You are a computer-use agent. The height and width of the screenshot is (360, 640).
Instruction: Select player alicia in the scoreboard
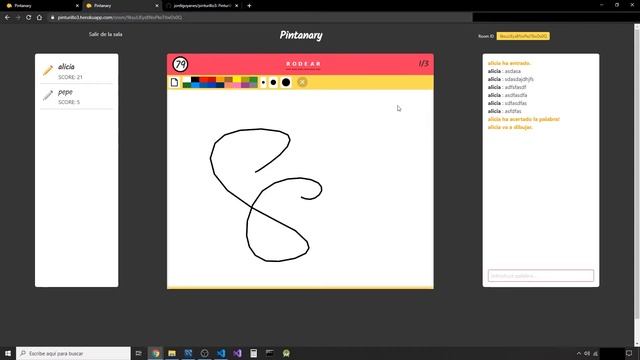tap(76, 71)
